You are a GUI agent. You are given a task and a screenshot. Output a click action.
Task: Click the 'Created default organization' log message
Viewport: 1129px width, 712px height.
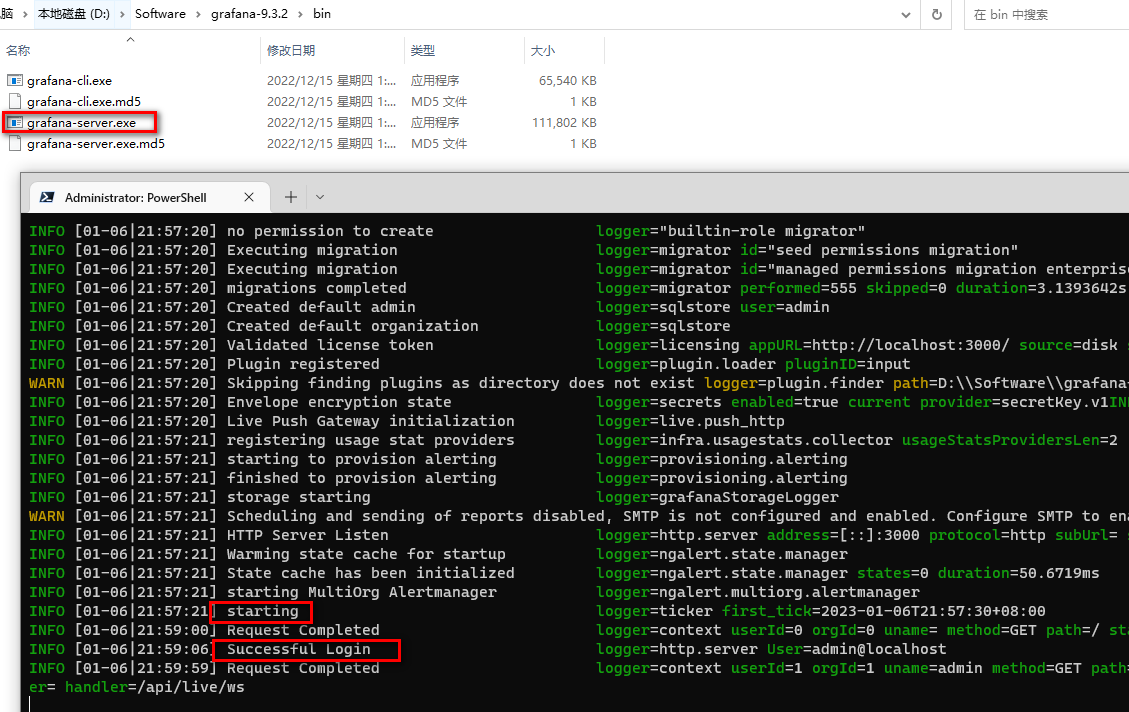[x=353, y=326]
